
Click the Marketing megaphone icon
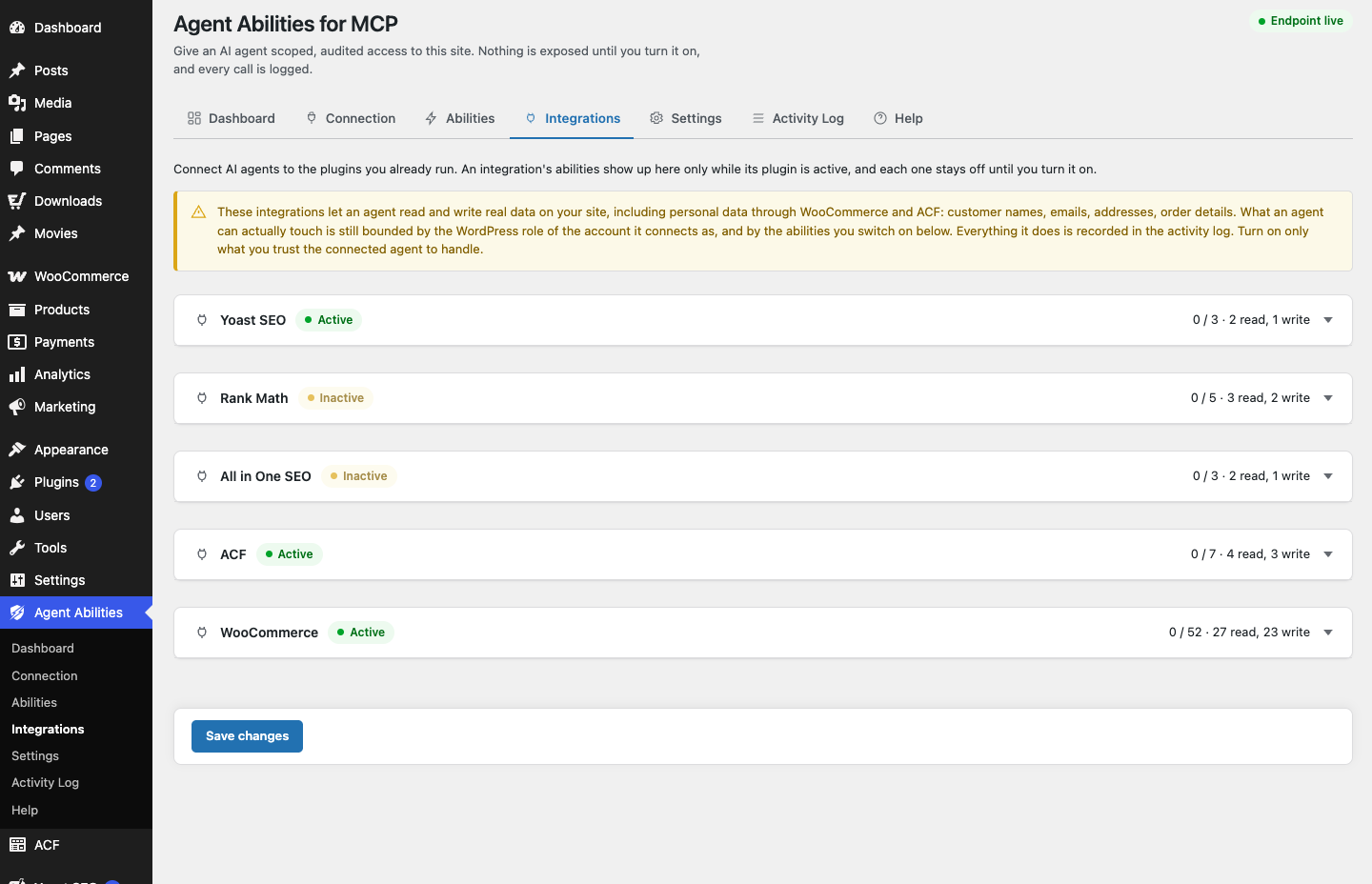17,407
